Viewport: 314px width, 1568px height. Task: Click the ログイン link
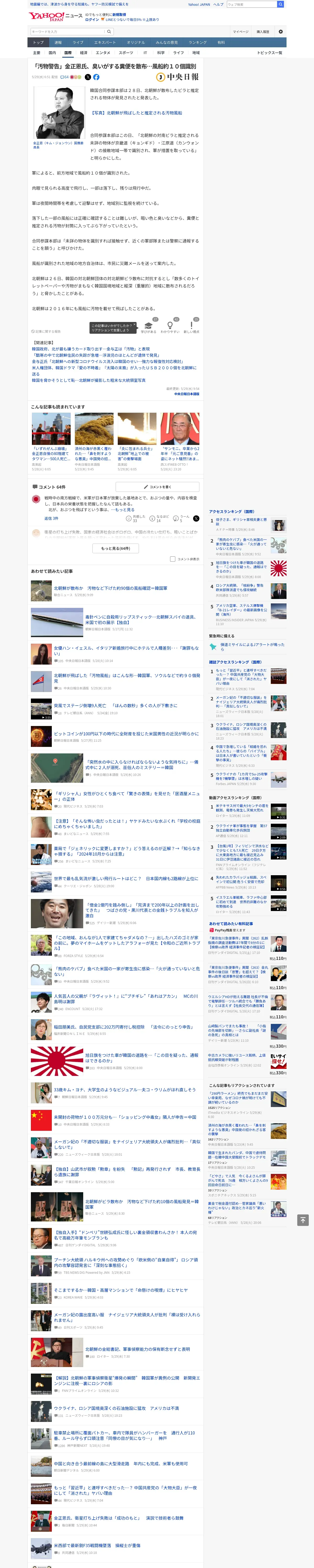pyautogui.click(x=92, y=20)
